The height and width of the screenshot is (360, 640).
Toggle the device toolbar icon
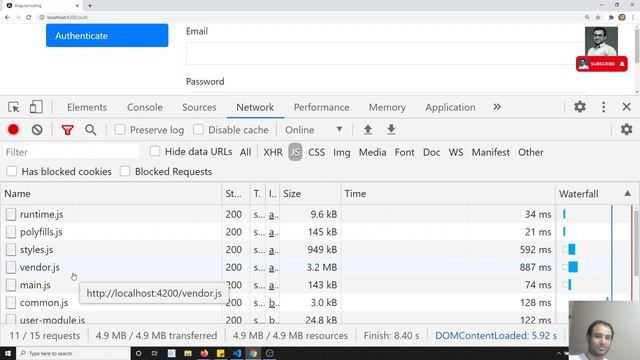36,107
